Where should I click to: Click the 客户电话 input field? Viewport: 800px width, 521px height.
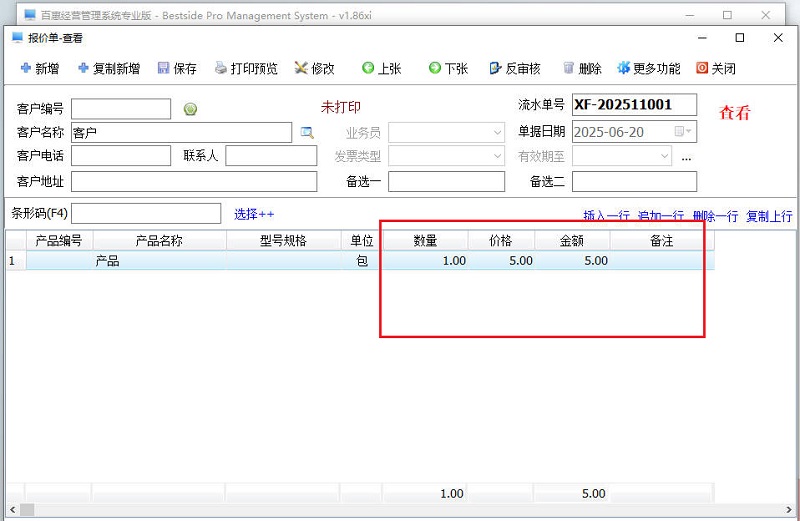point(121,156)
